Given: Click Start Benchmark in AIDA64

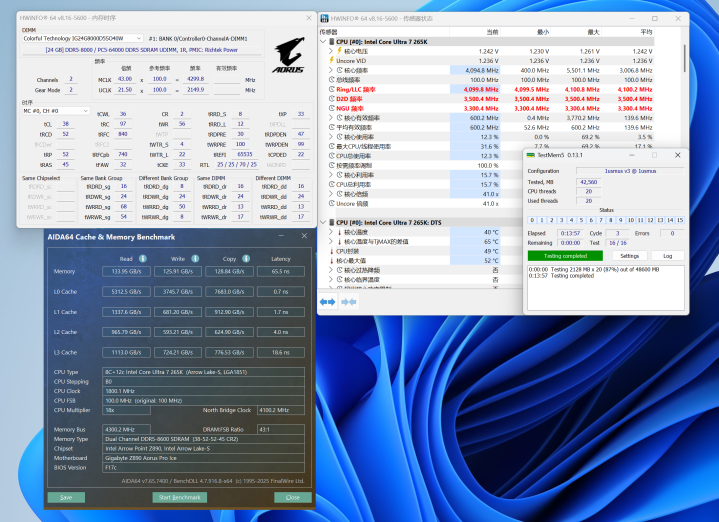Looking at the screenshot, I should (179, 497).
